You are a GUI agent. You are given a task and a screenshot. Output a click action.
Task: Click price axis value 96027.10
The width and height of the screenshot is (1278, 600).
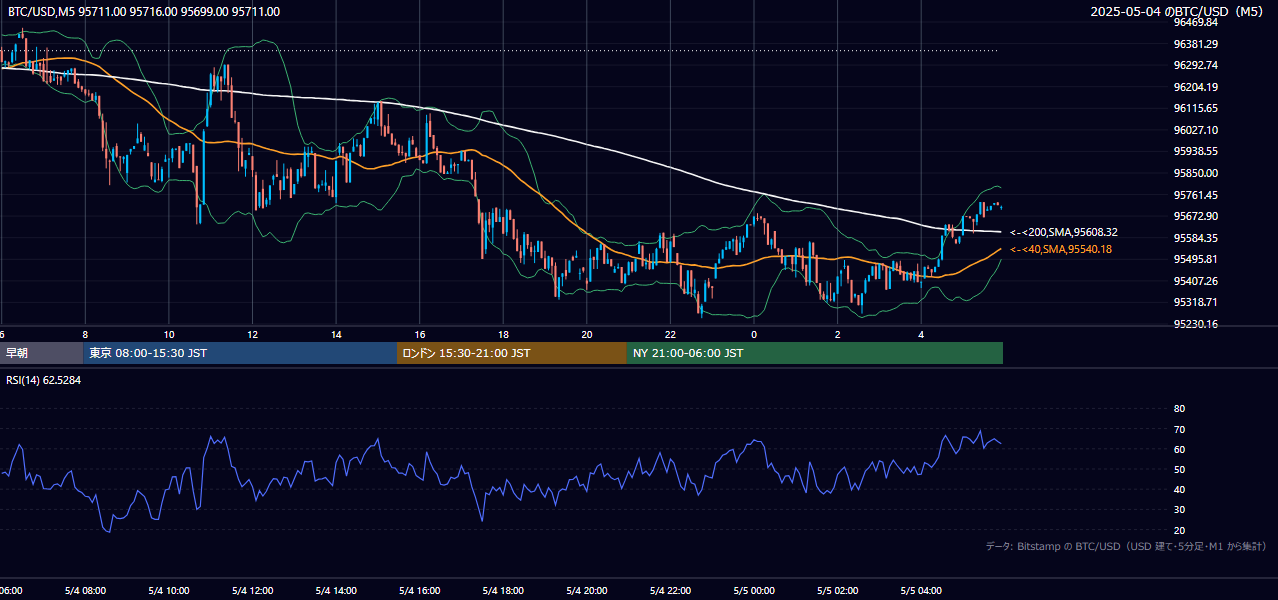pos(1196,130)
